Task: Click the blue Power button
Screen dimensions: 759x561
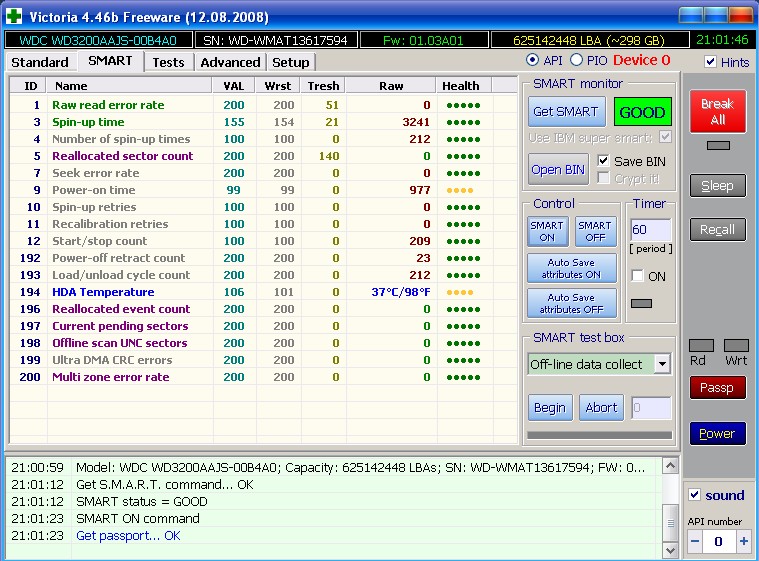Action: [x=716, y=433]
